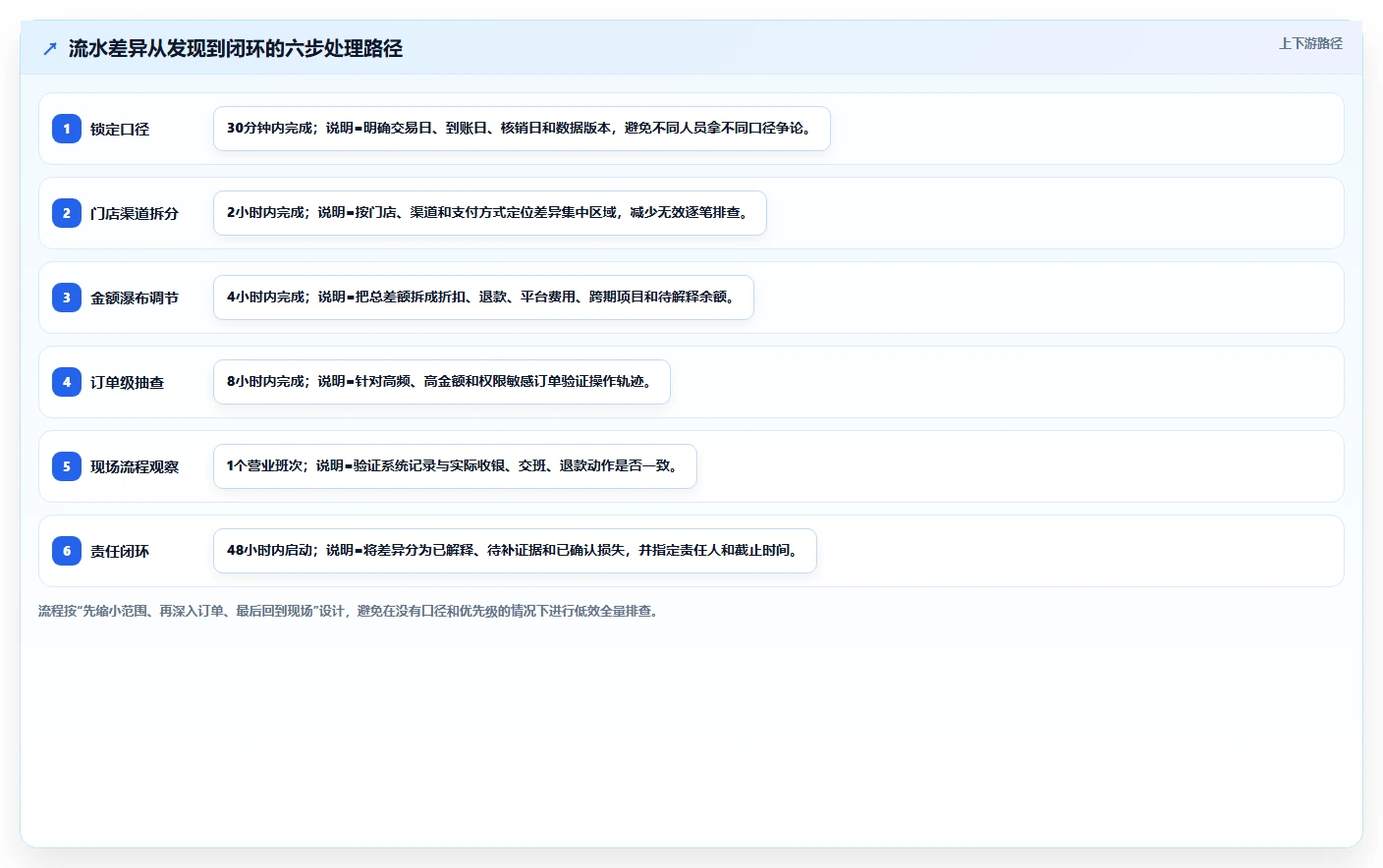Click the description starting 4小时内完成
The height and width of the screenshot is (868, 1383).
click(483, 298)
